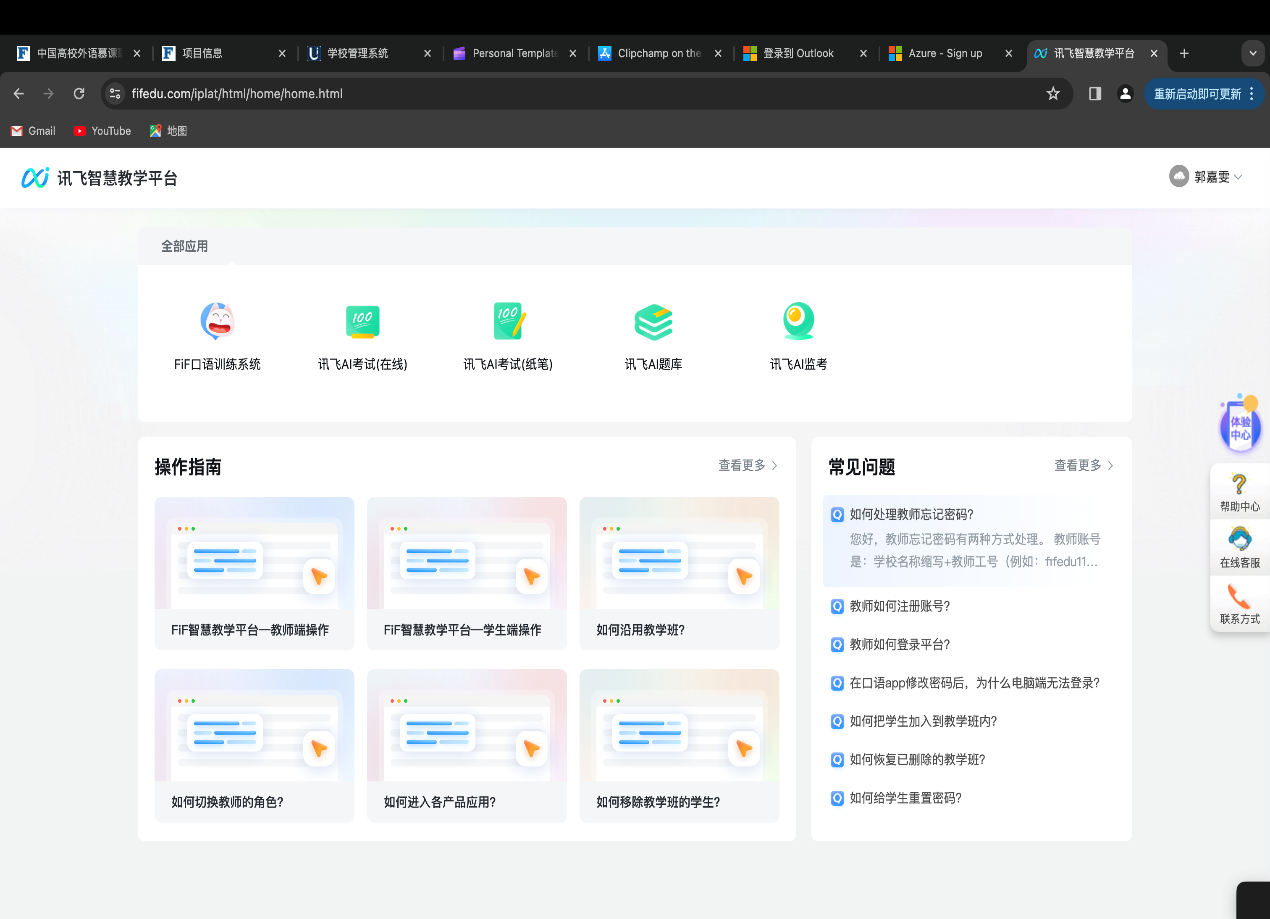Open the 帮助中心 question mark icon
Viewport: 1270px width, 919px height.
pos(1239,486)
